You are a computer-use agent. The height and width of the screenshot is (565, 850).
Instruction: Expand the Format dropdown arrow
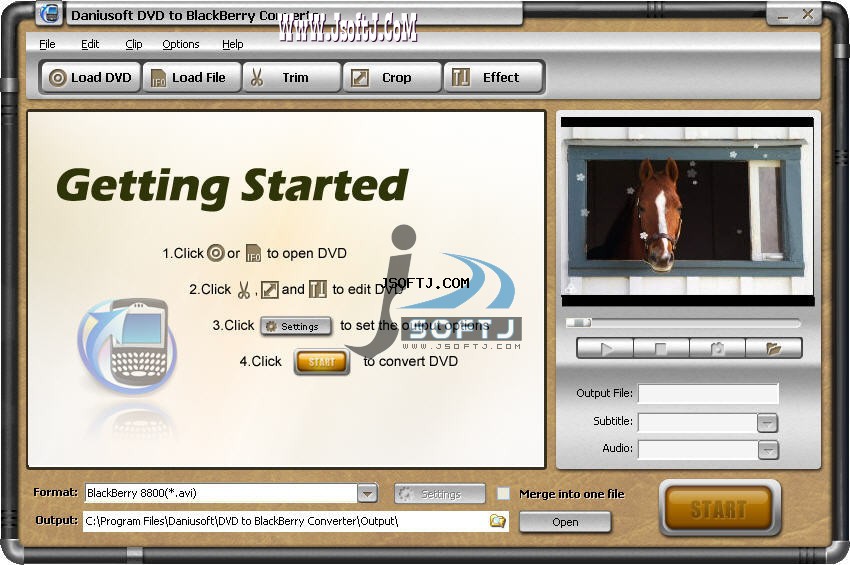[x=368, y=493]
